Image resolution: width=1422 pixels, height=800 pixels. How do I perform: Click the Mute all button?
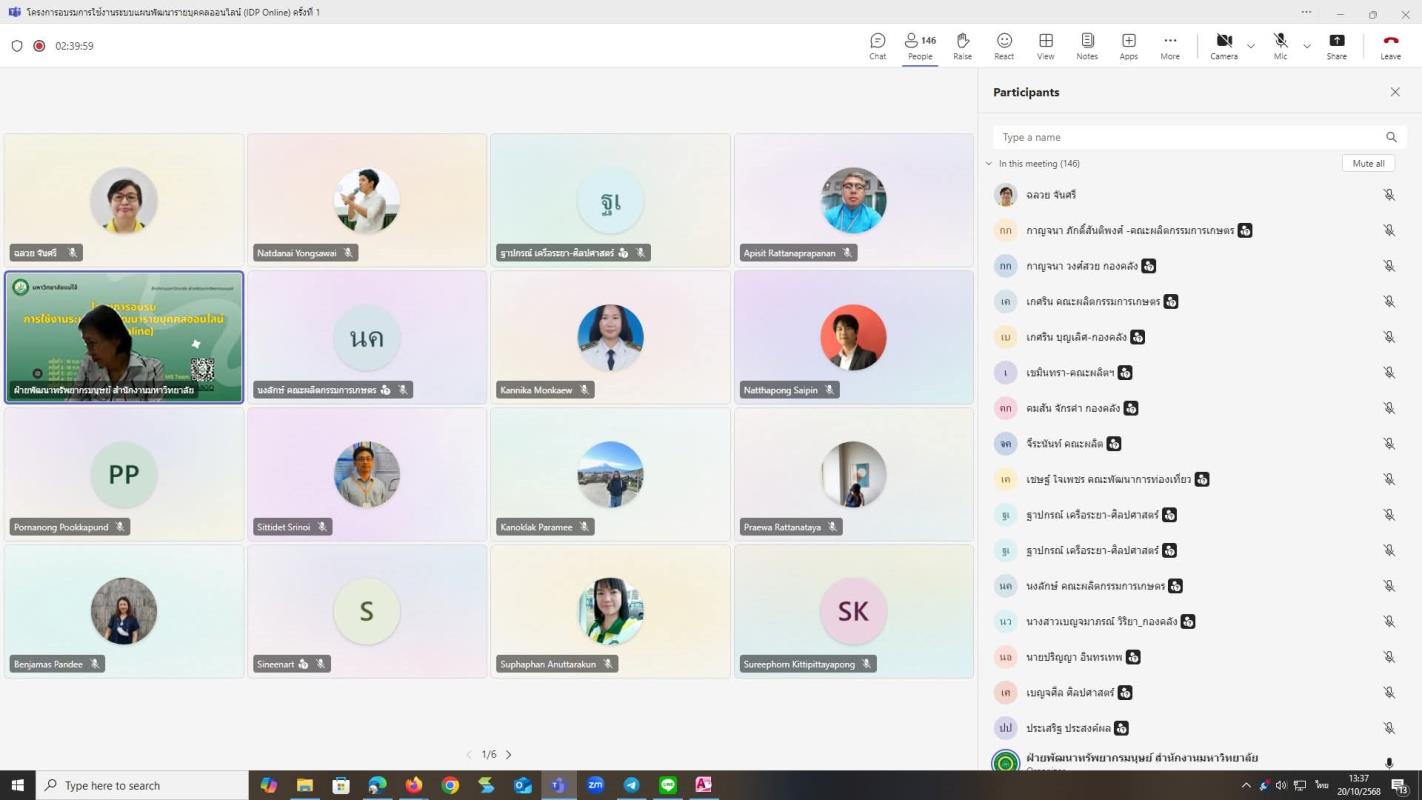point(1368,164)
